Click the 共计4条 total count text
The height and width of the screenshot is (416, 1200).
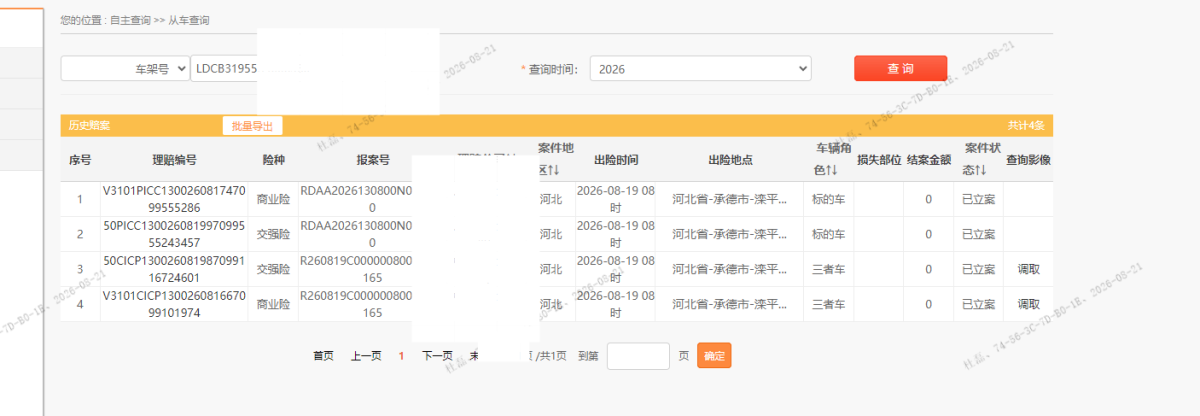coord(1026,126)
